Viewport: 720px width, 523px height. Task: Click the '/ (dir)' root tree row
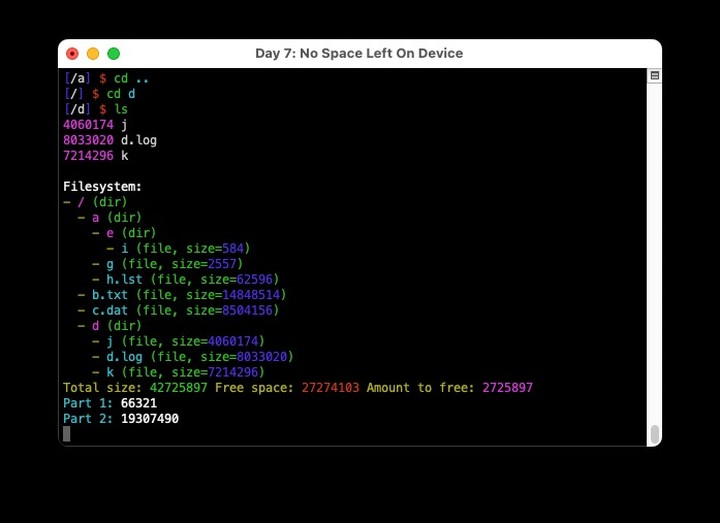click(x=95, y=202)
